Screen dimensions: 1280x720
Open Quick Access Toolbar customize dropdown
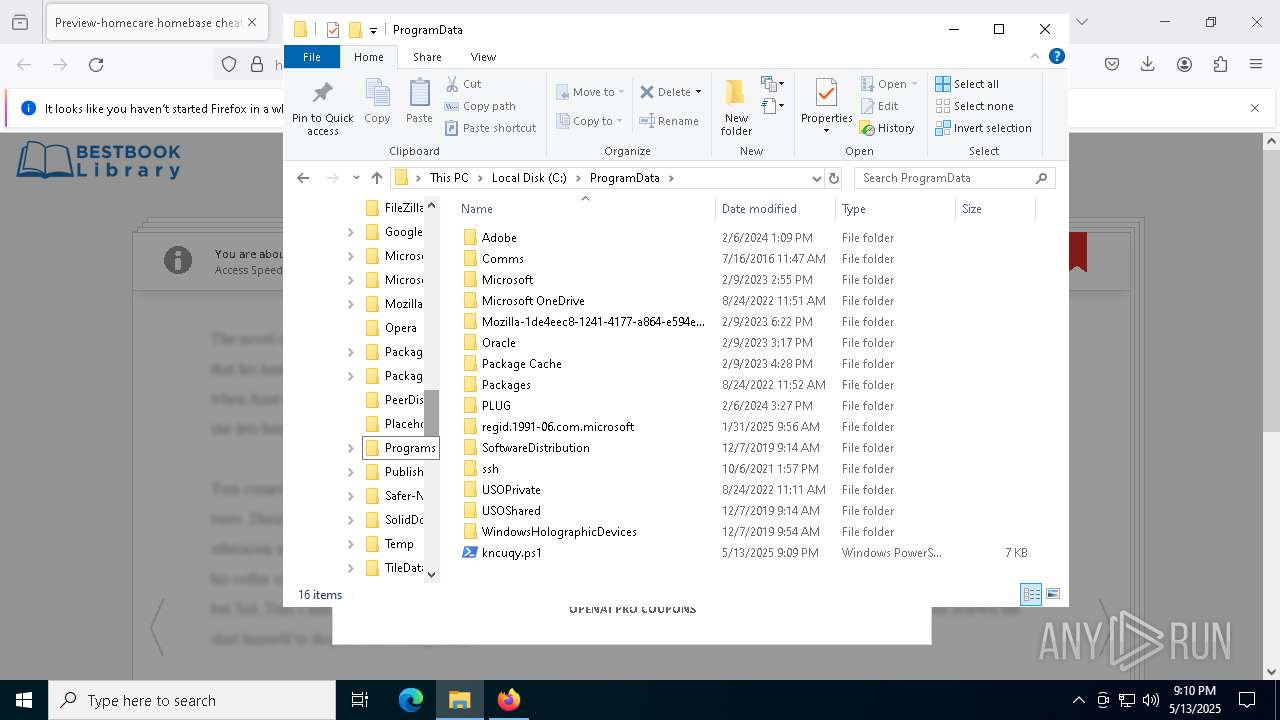(373, 31)
